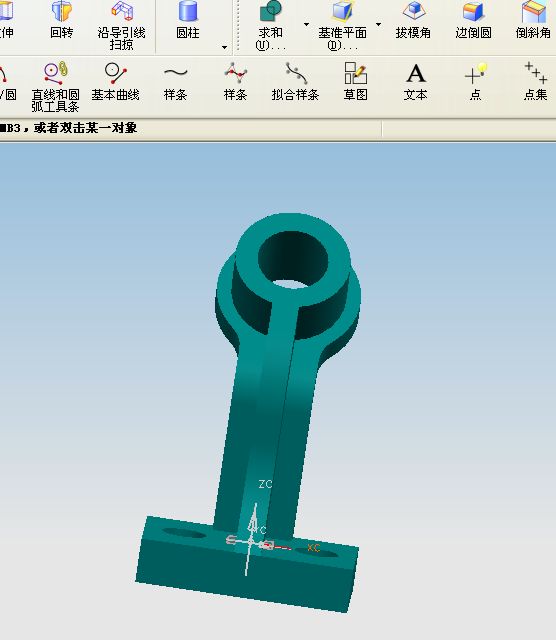Expand dropdown arrow next to 基准平面
Viewport: 556px width, 640px height.
(378, 25)
